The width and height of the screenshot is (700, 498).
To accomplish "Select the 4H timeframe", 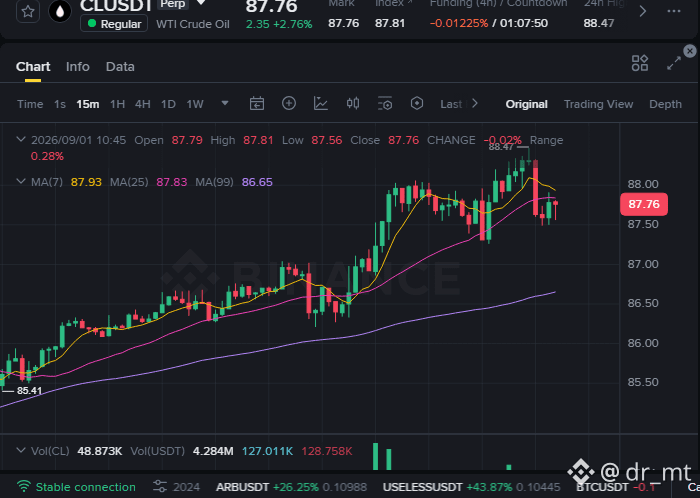I will pos(142,104).
